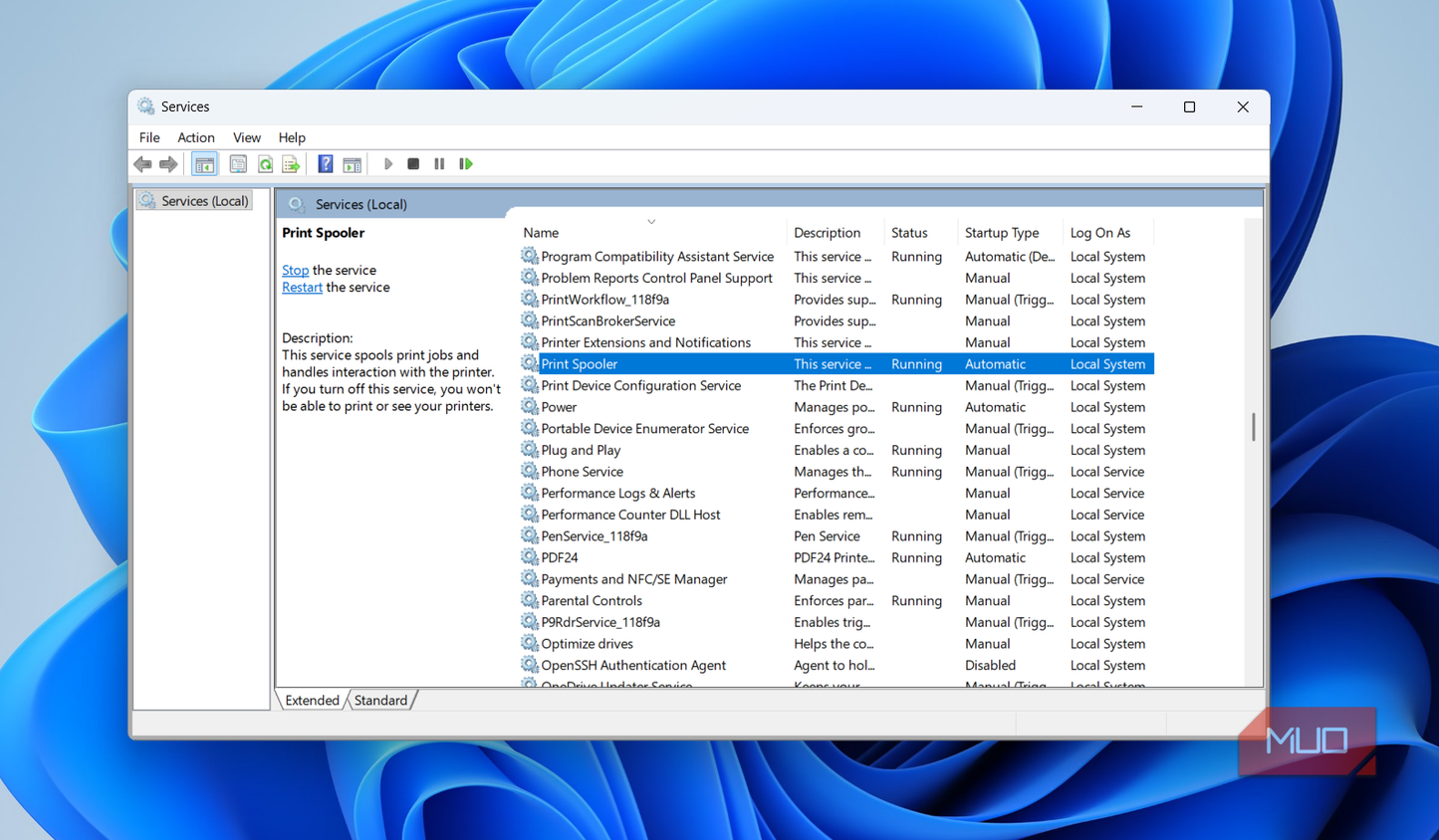Click the Forward arrow toolbar icon

[x=168, y=164]
